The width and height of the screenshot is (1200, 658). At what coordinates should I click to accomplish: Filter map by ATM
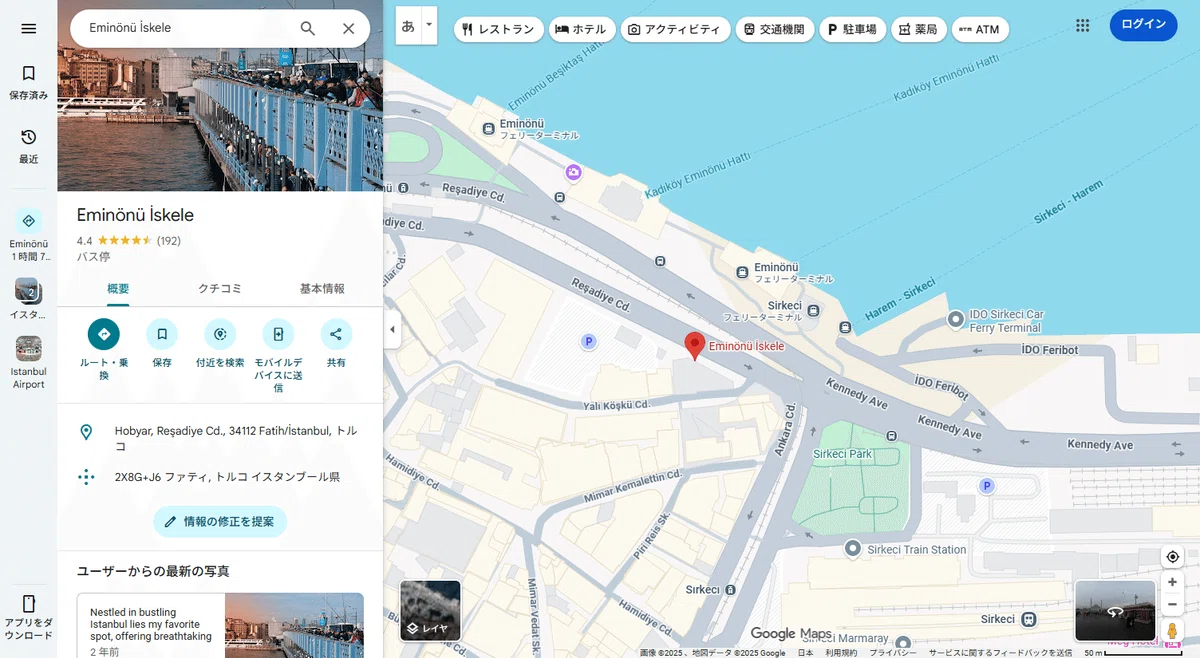click(980, 30)
